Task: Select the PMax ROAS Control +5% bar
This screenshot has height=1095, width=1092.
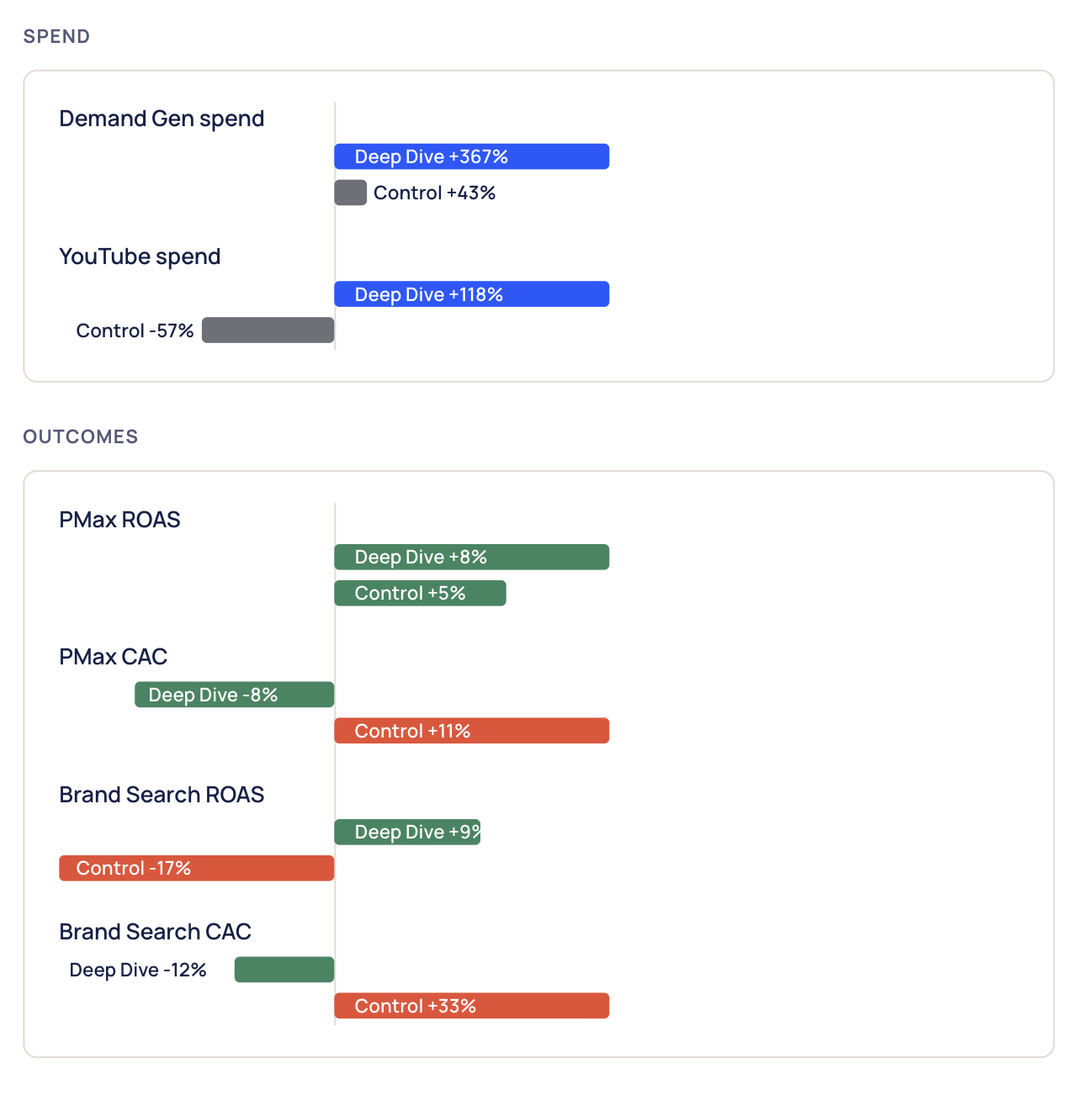Action: pos(421,593)
